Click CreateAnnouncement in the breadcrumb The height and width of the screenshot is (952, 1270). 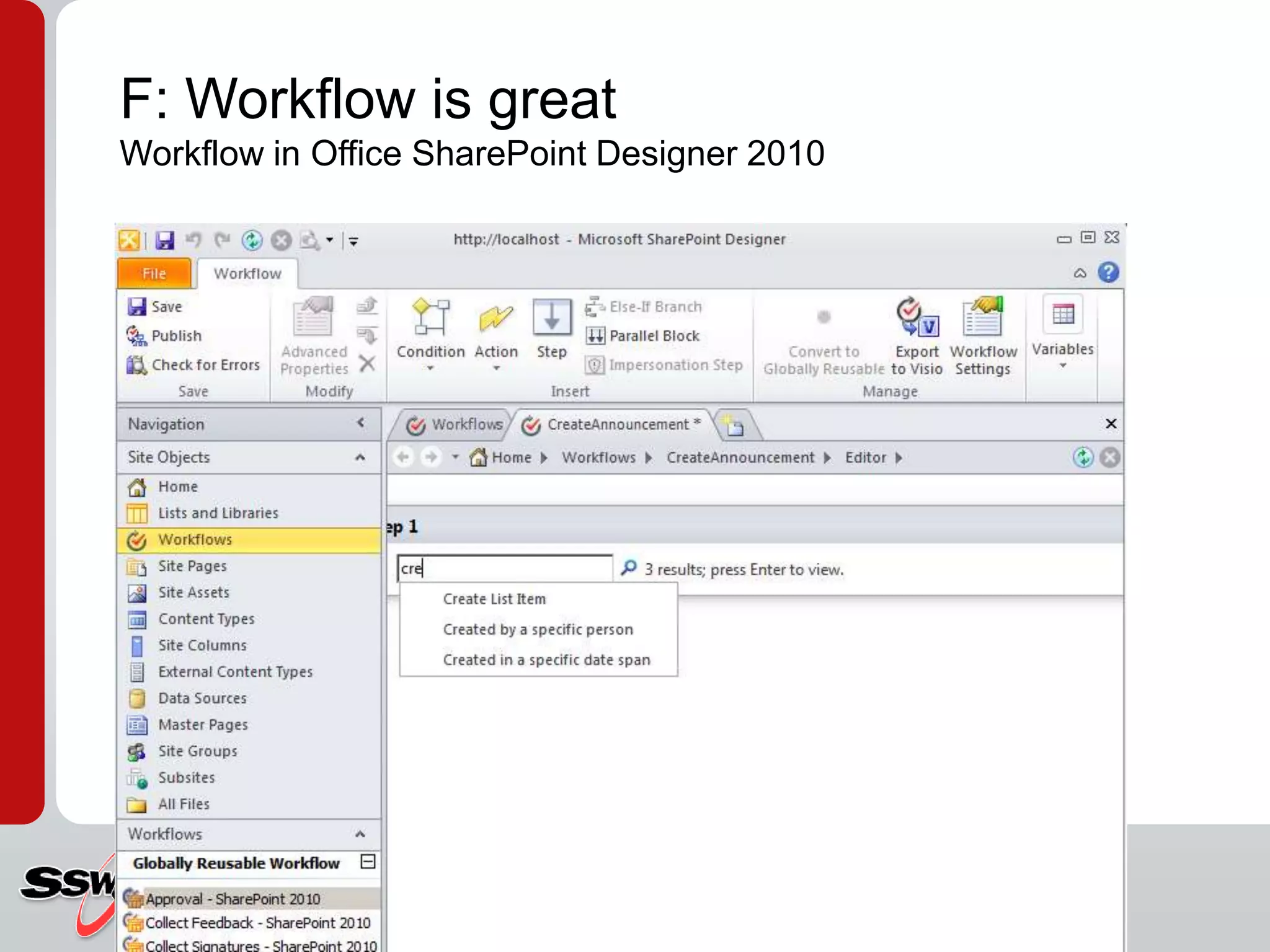pyautogui.click(x=740, y=457)
